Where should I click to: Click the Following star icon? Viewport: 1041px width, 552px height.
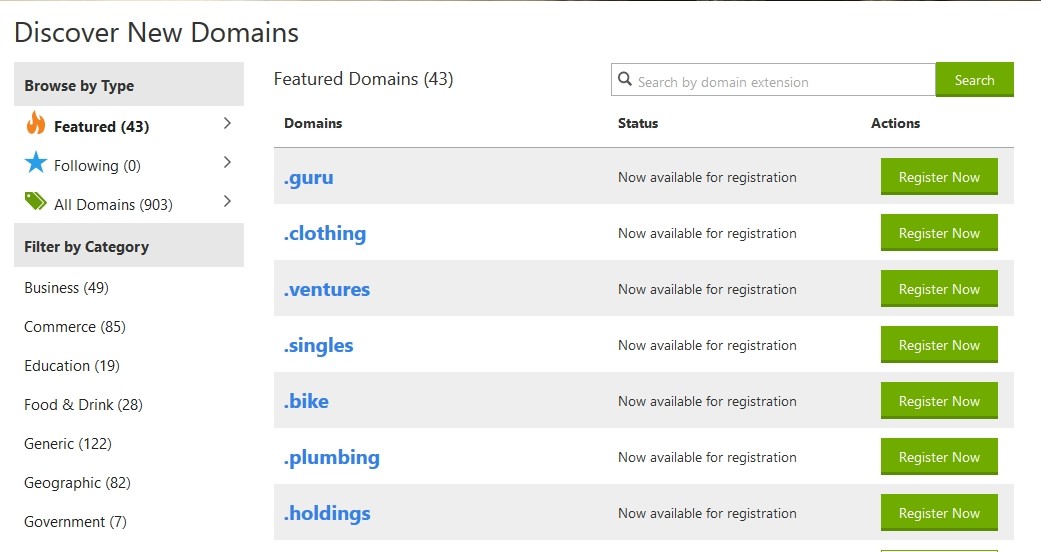pos(36,163)
